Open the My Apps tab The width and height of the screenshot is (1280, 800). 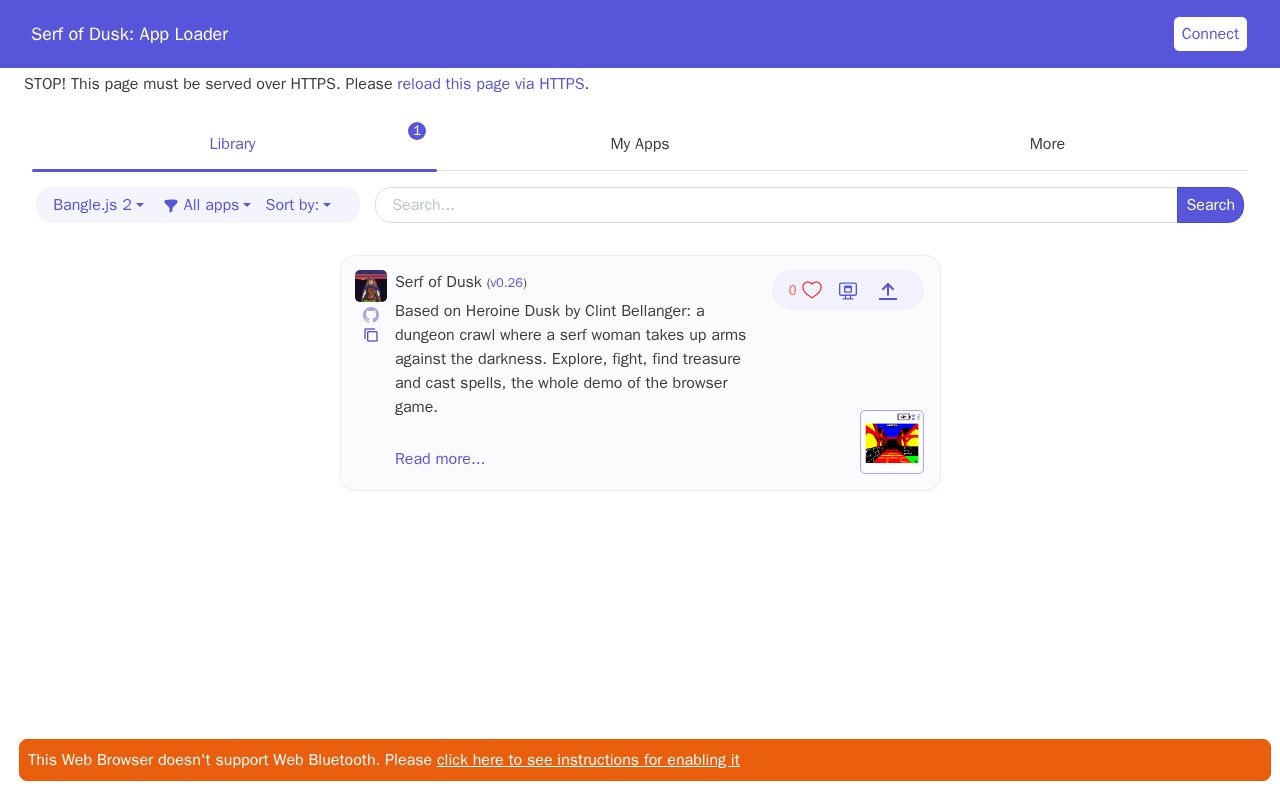(640, 144)
